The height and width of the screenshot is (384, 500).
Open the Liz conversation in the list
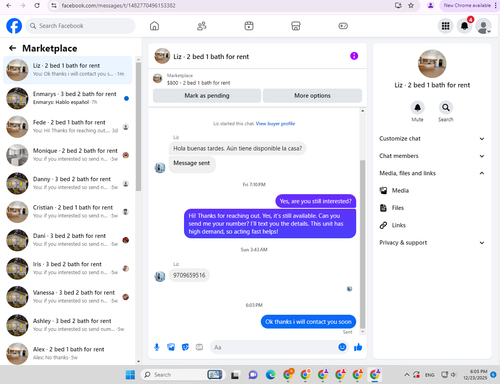[x=68, y=70]
